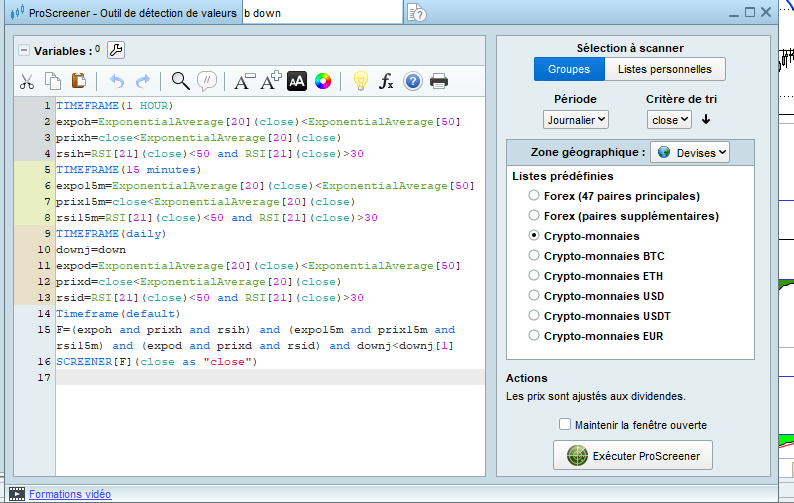Click the Cut scissors icon
This screenshot has width=794, height=503.
(27, 81)
